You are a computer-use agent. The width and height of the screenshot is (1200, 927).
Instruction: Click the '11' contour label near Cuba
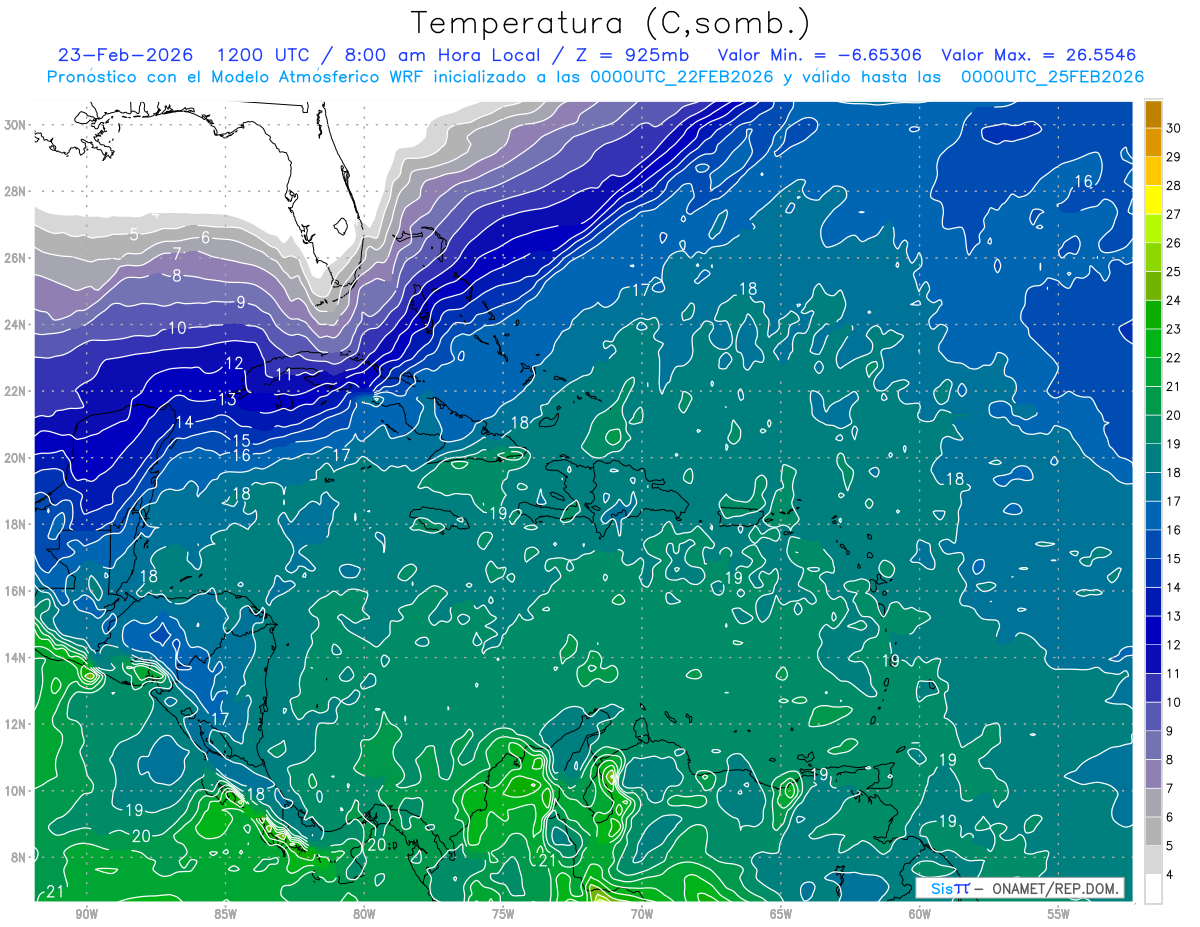283,374
